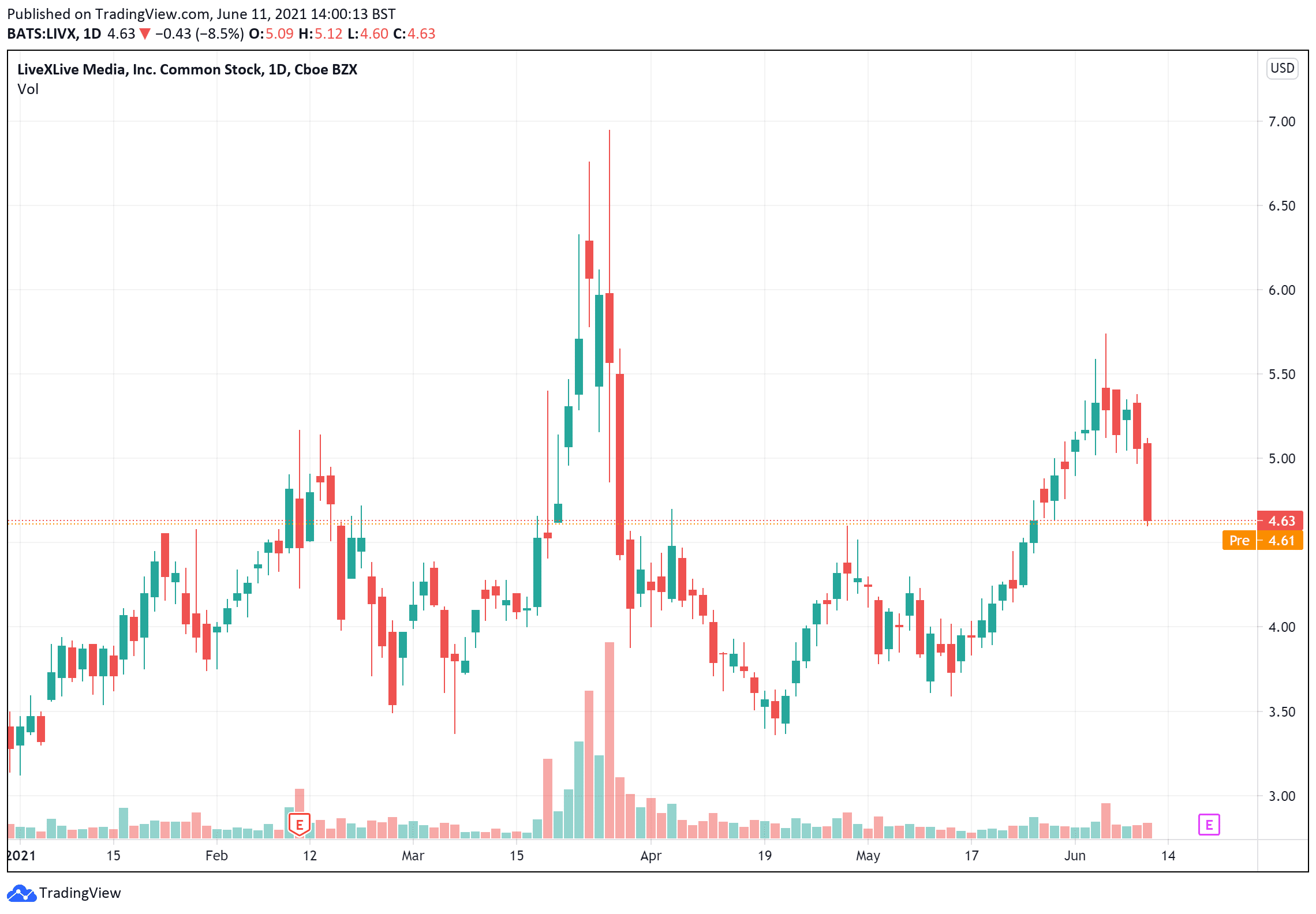
Task: Click the 14 date label in June
Action: (1168, 856)
